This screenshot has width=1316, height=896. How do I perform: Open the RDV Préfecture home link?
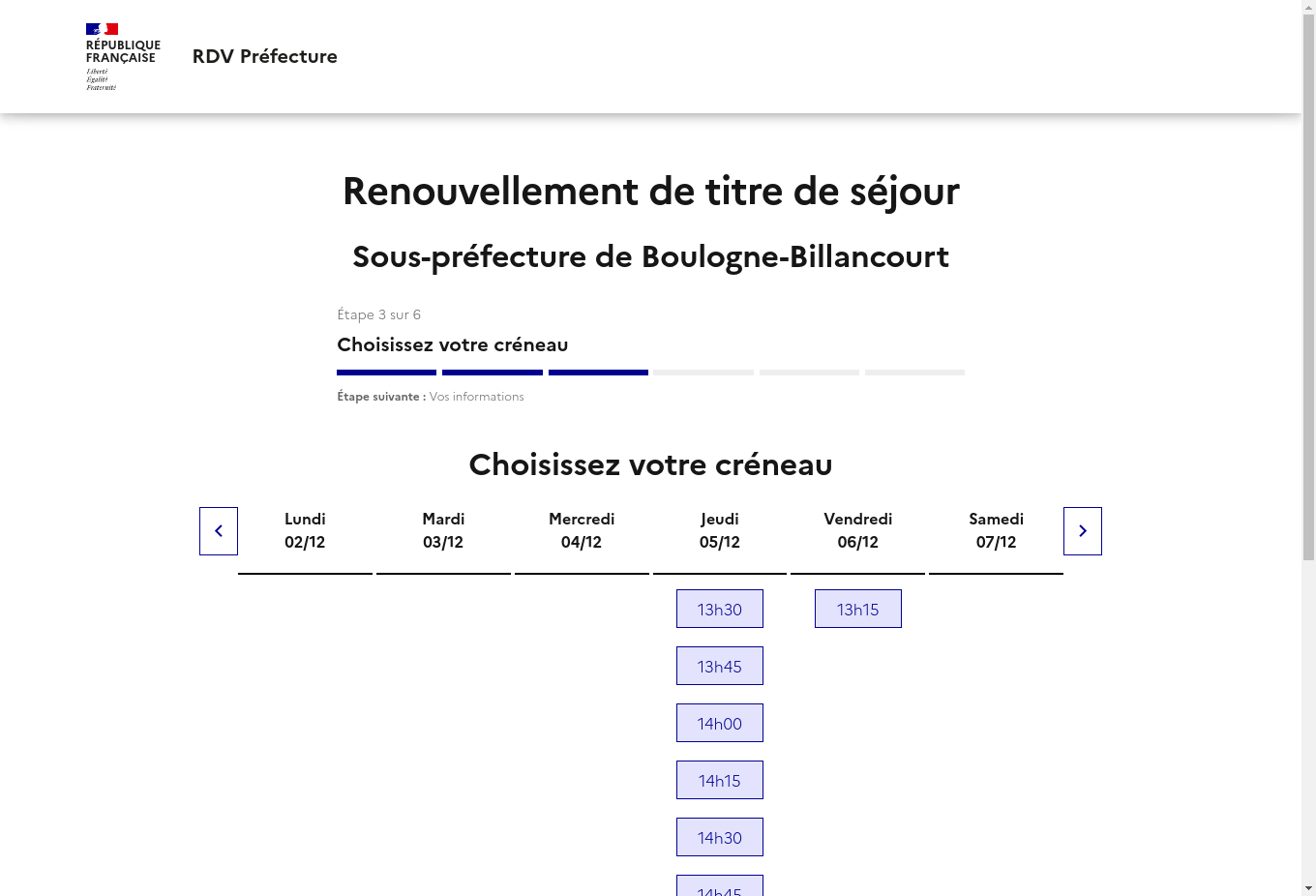click(265, 56)
